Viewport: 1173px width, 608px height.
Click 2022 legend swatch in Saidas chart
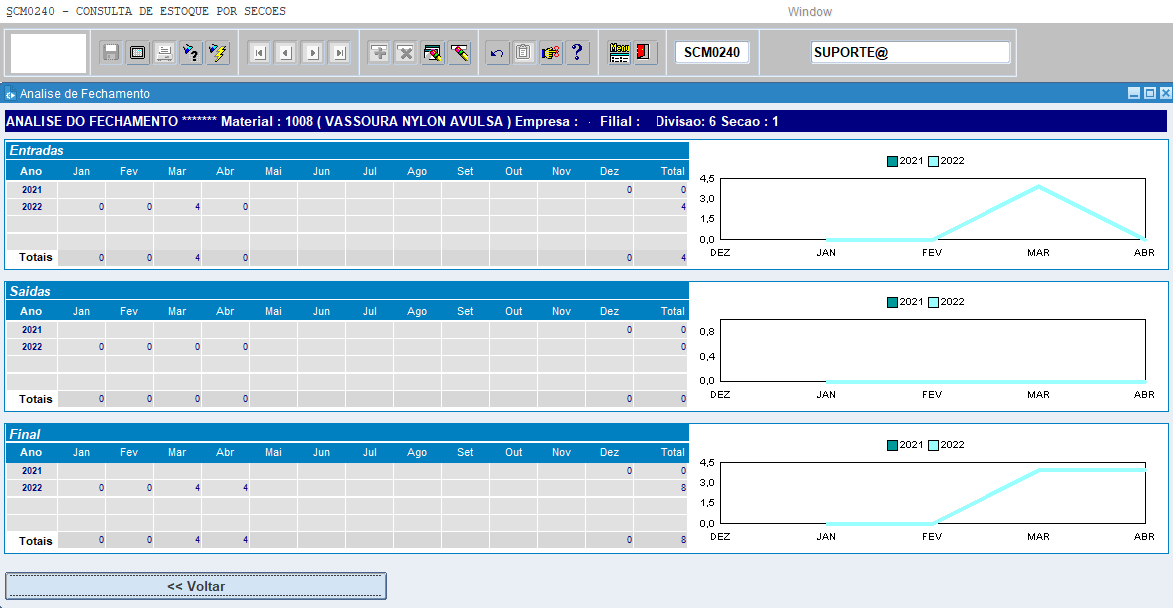pos(933,302)
